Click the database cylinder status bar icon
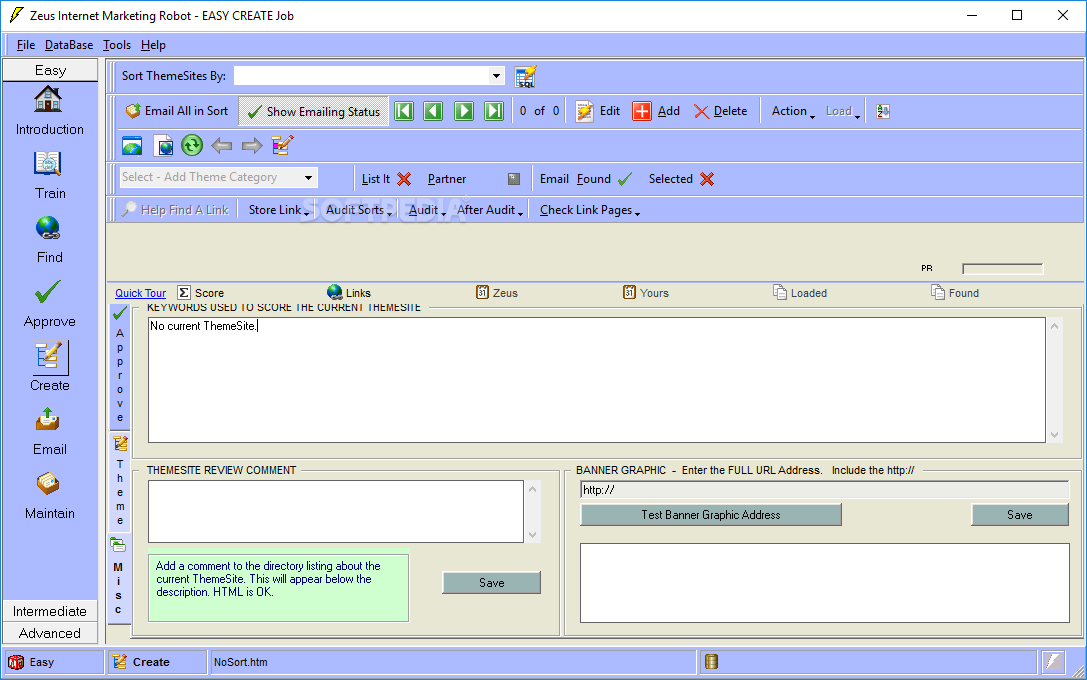The width and height of the screenshot is (1087, 680). coord(711,662)
